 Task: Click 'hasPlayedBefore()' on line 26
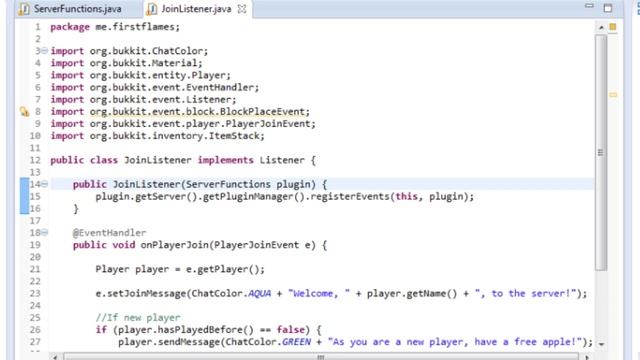pyautogui.click(x=206, y=330)
